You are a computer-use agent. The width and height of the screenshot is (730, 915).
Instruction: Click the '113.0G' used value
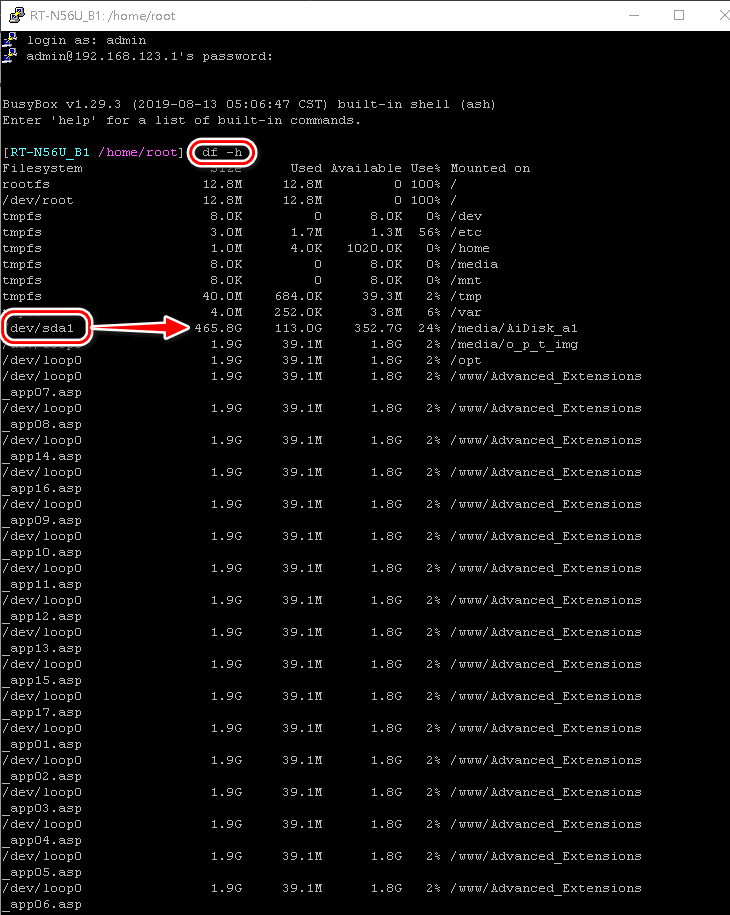(298, 328)
